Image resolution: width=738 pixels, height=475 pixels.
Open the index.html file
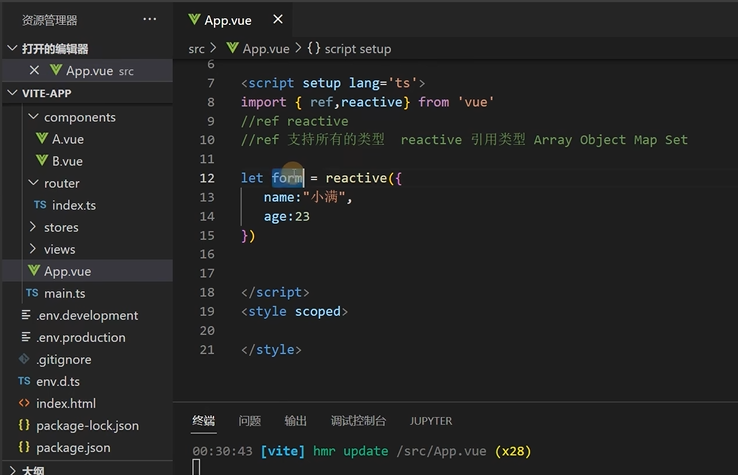(65, 403)
